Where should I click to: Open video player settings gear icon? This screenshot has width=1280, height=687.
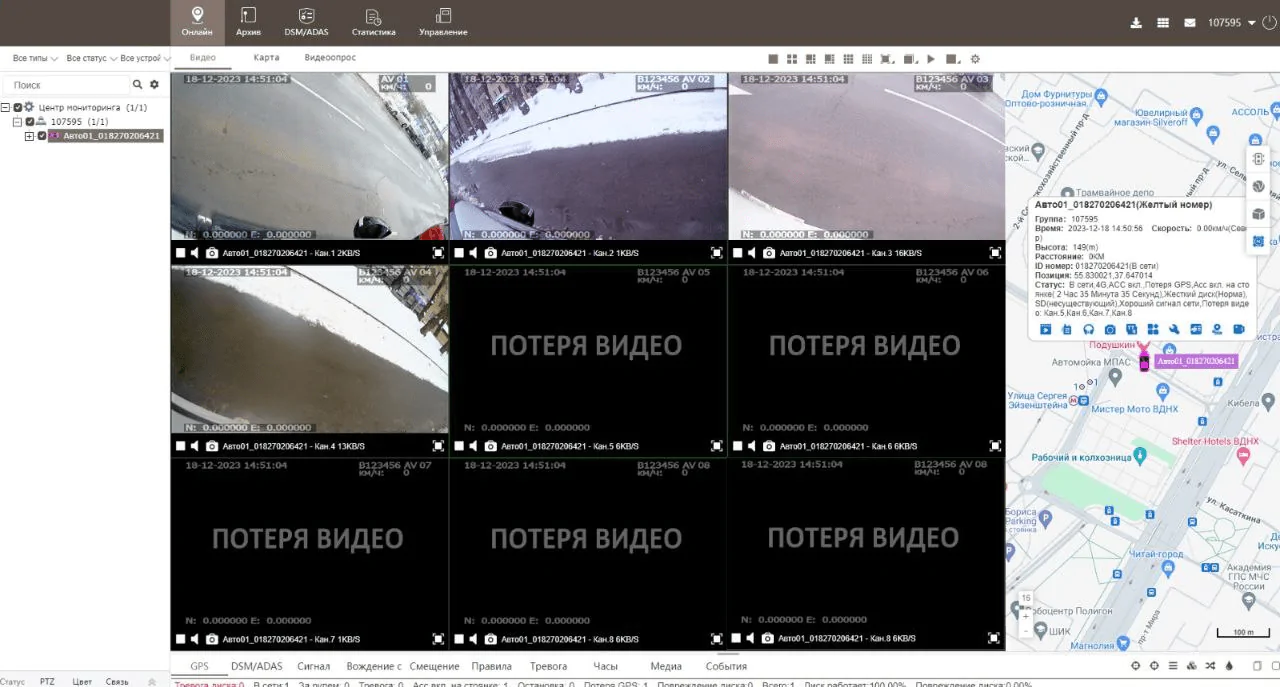tap(975, 59)
